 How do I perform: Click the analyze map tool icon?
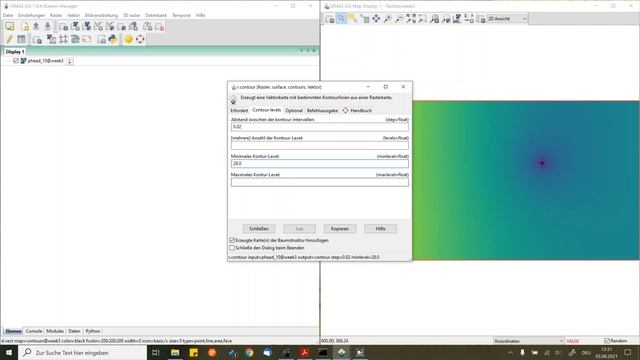click(457, 19)
